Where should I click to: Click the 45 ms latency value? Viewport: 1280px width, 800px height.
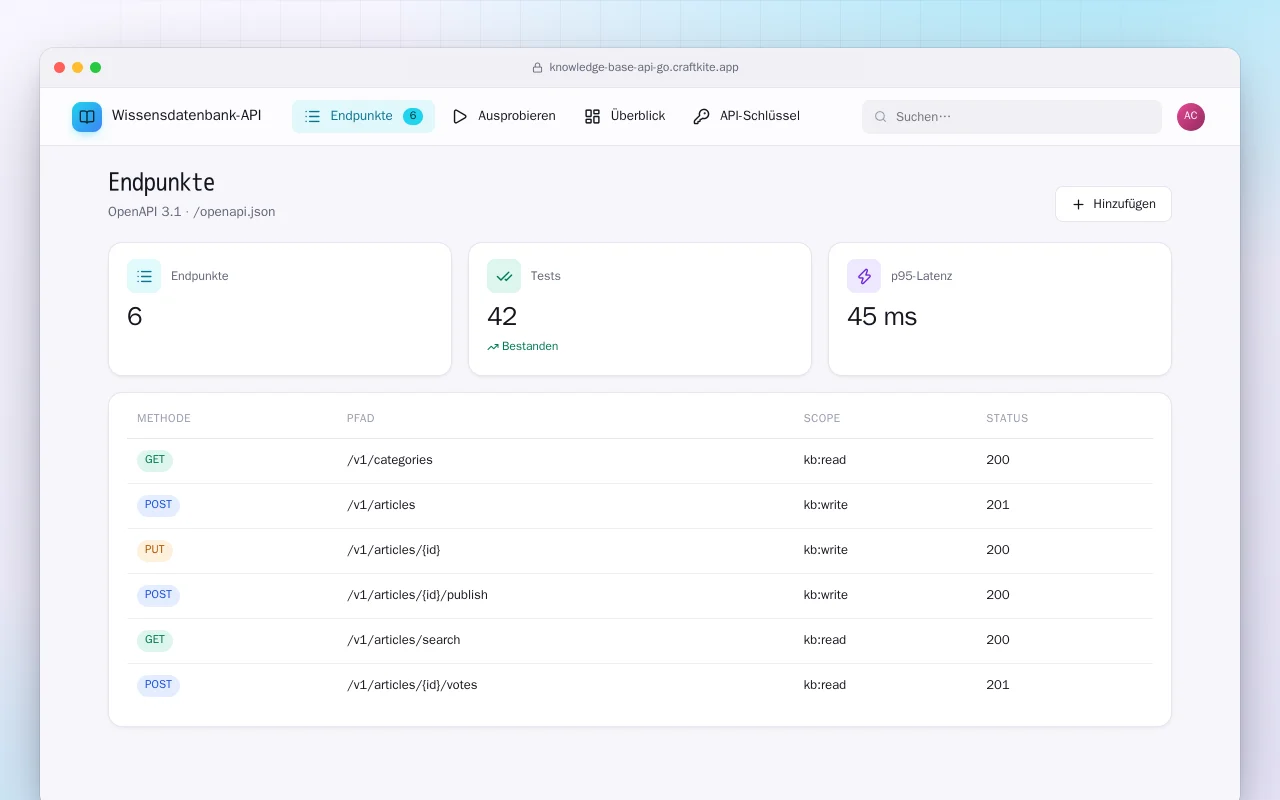(x=882, y=317)
